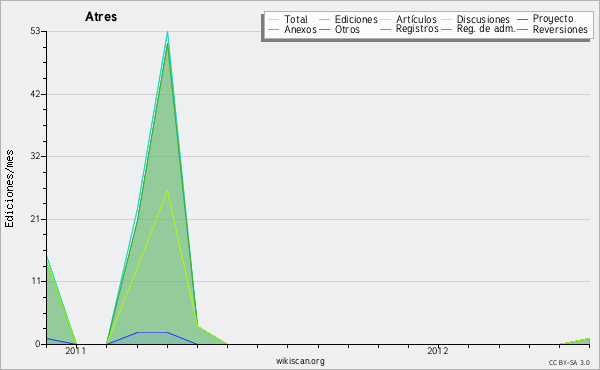Click the wikiscan.org text below the chart

[300, 360]
